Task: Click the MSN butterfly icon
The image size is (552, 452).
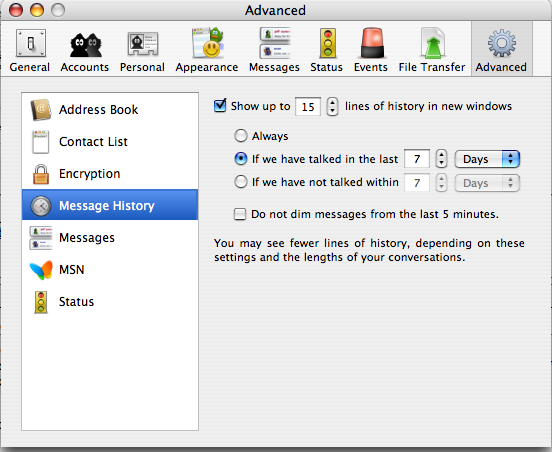Action: (x=41, y=270)
